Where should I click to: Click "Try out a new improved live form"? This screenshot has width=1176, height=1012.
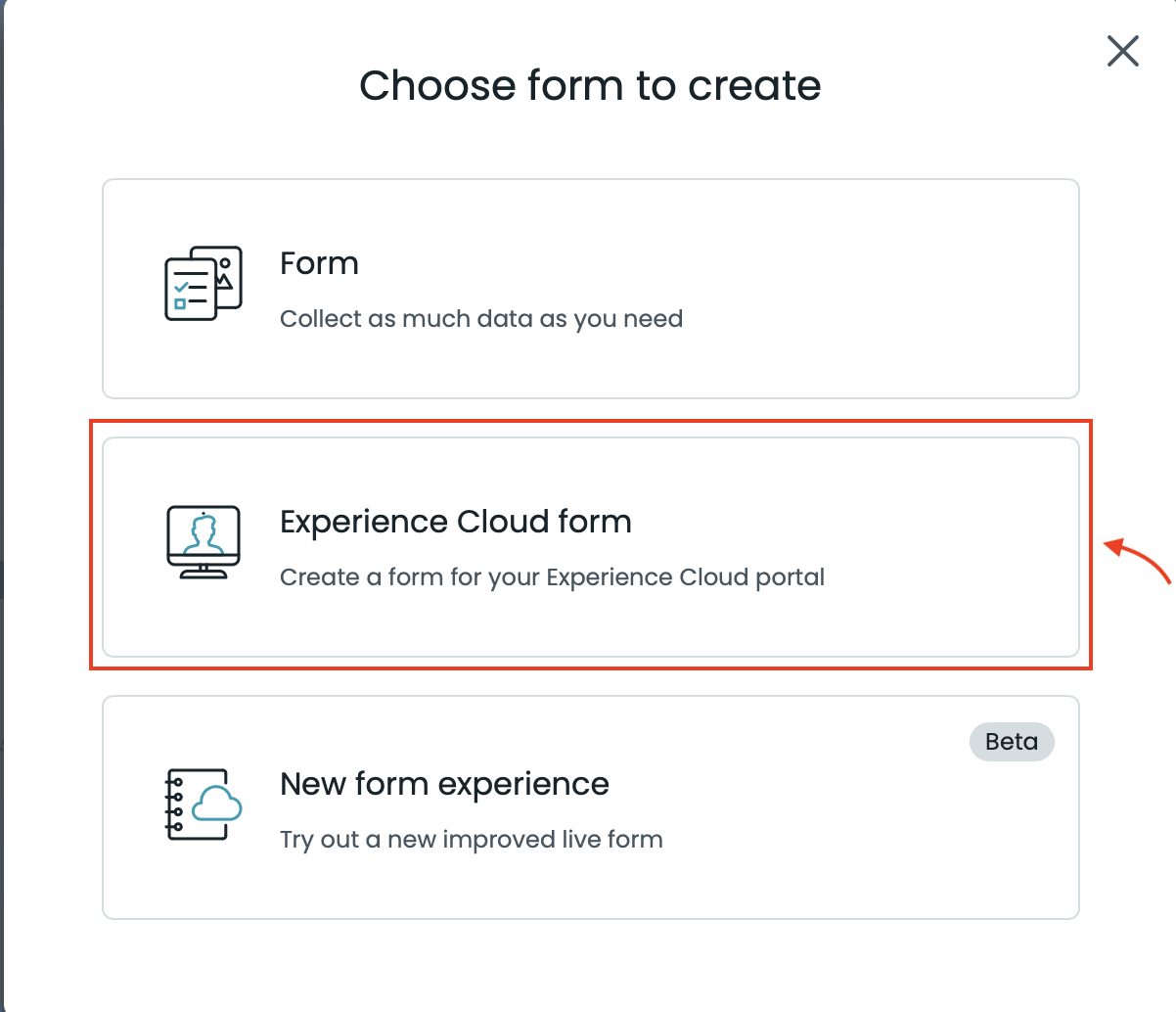pos(471,840)
